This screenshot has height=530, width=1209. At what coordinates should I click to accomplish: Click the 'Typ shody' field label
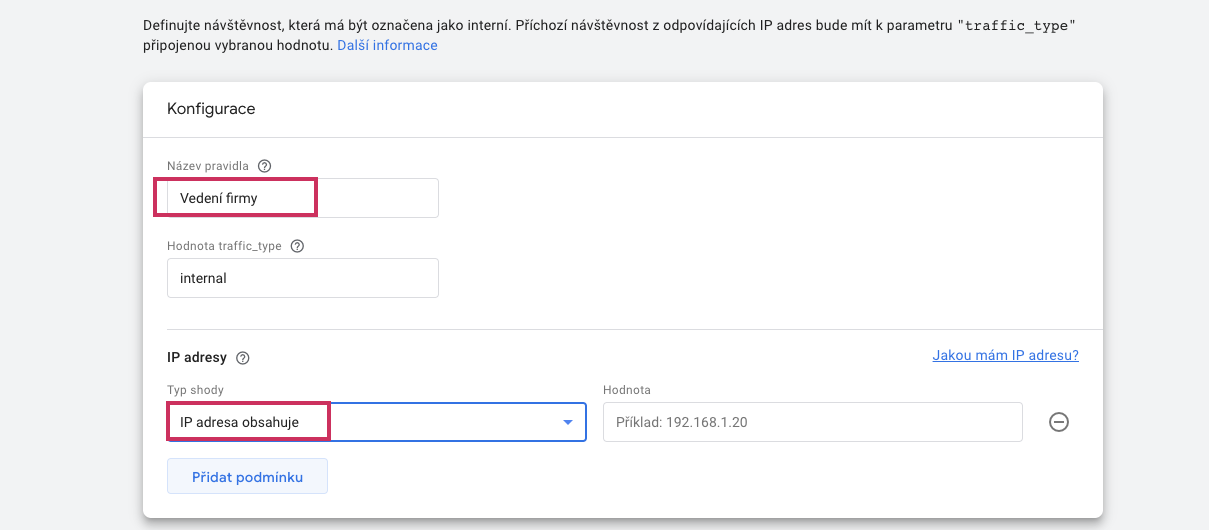point(195,390)
